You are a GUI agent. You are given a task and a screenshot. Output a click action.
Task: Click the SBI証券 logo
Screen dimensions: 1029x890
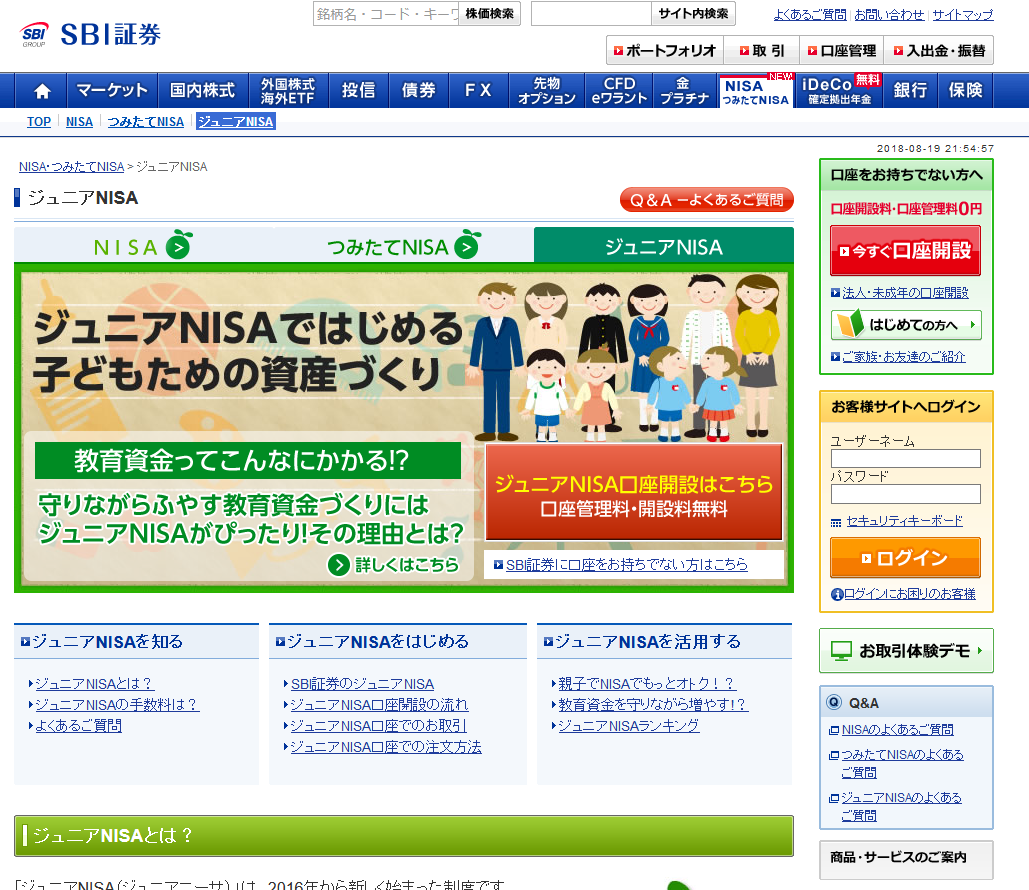pyautogui.click(x=91, y=34)
